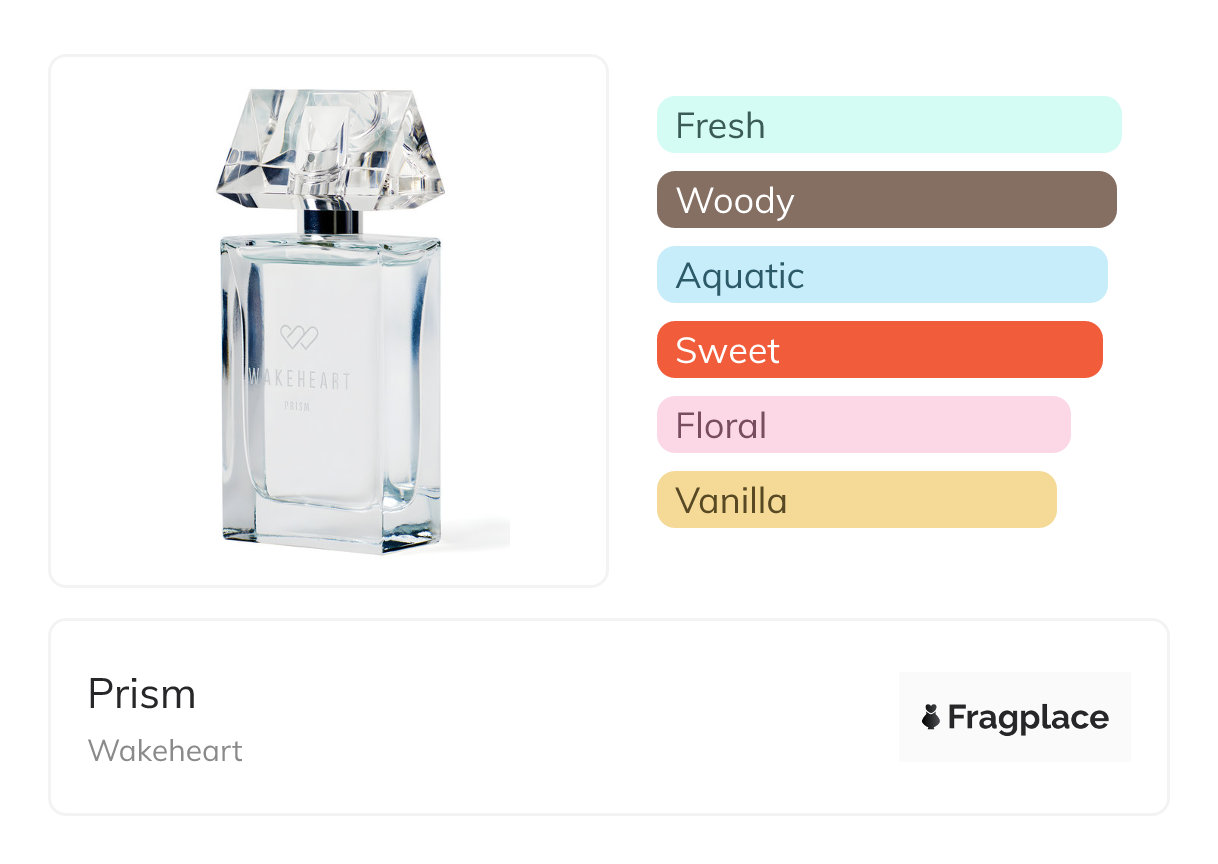Click the thick glass base of the bottle

(330, 530)
